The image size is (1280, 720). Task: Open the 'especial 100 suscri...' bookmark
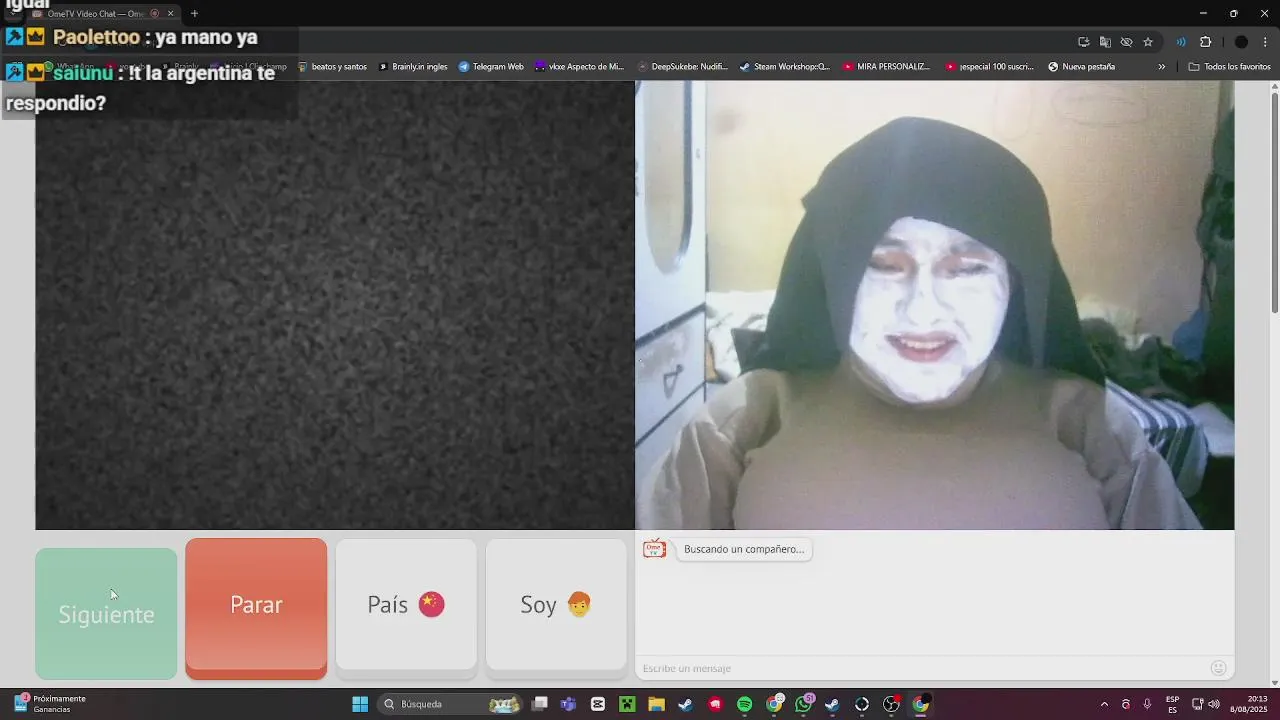(x=990, y=67)
